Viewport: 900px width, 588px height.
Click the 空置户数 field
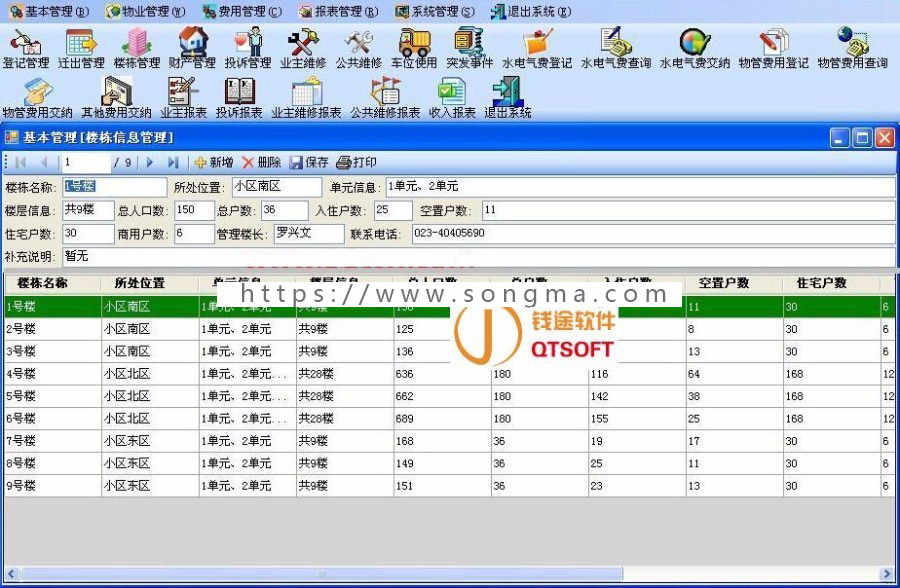tap(689, 210)
